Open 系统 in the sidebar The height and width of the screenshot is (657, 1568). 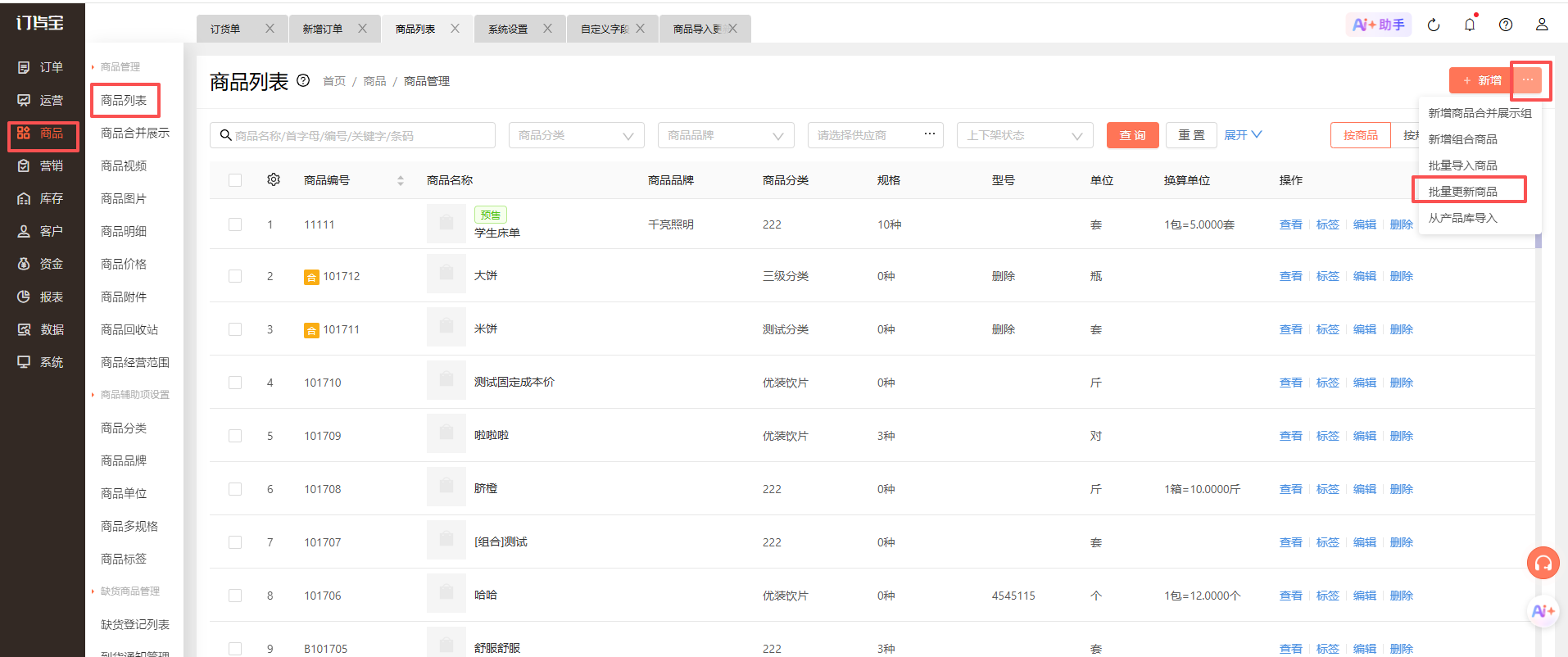[40, 362]
